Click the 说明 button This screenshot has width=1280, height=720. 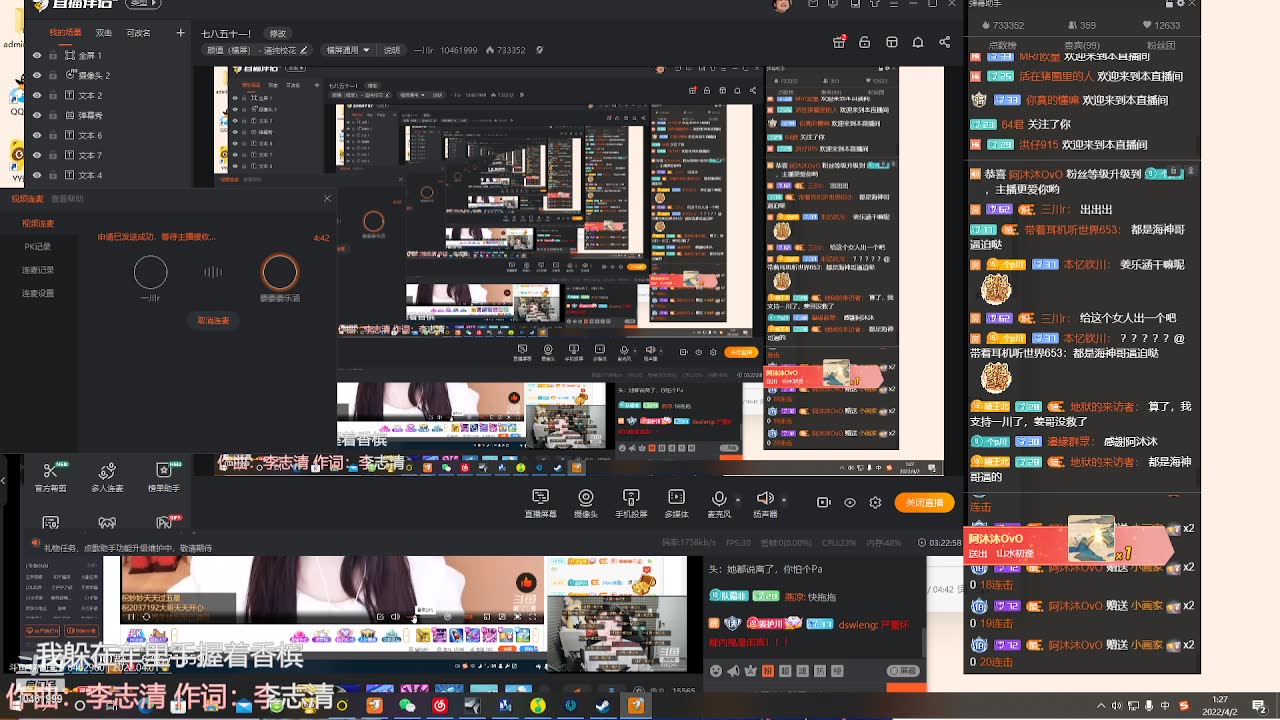(392, 50)
